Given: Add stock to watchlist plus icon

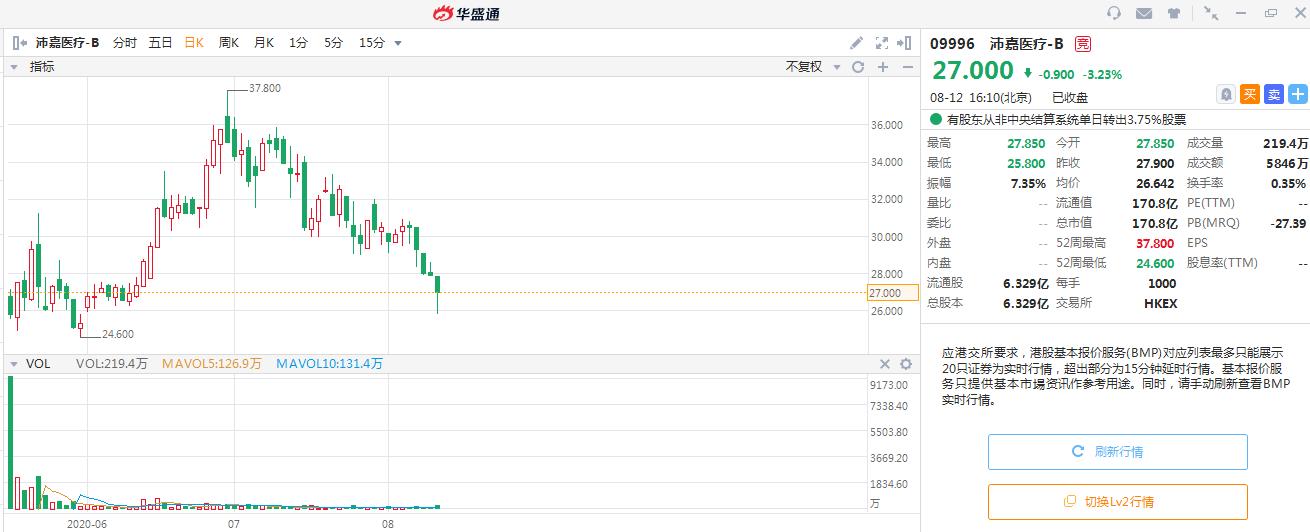Looking at the screenshot, I should [1297, 94].
